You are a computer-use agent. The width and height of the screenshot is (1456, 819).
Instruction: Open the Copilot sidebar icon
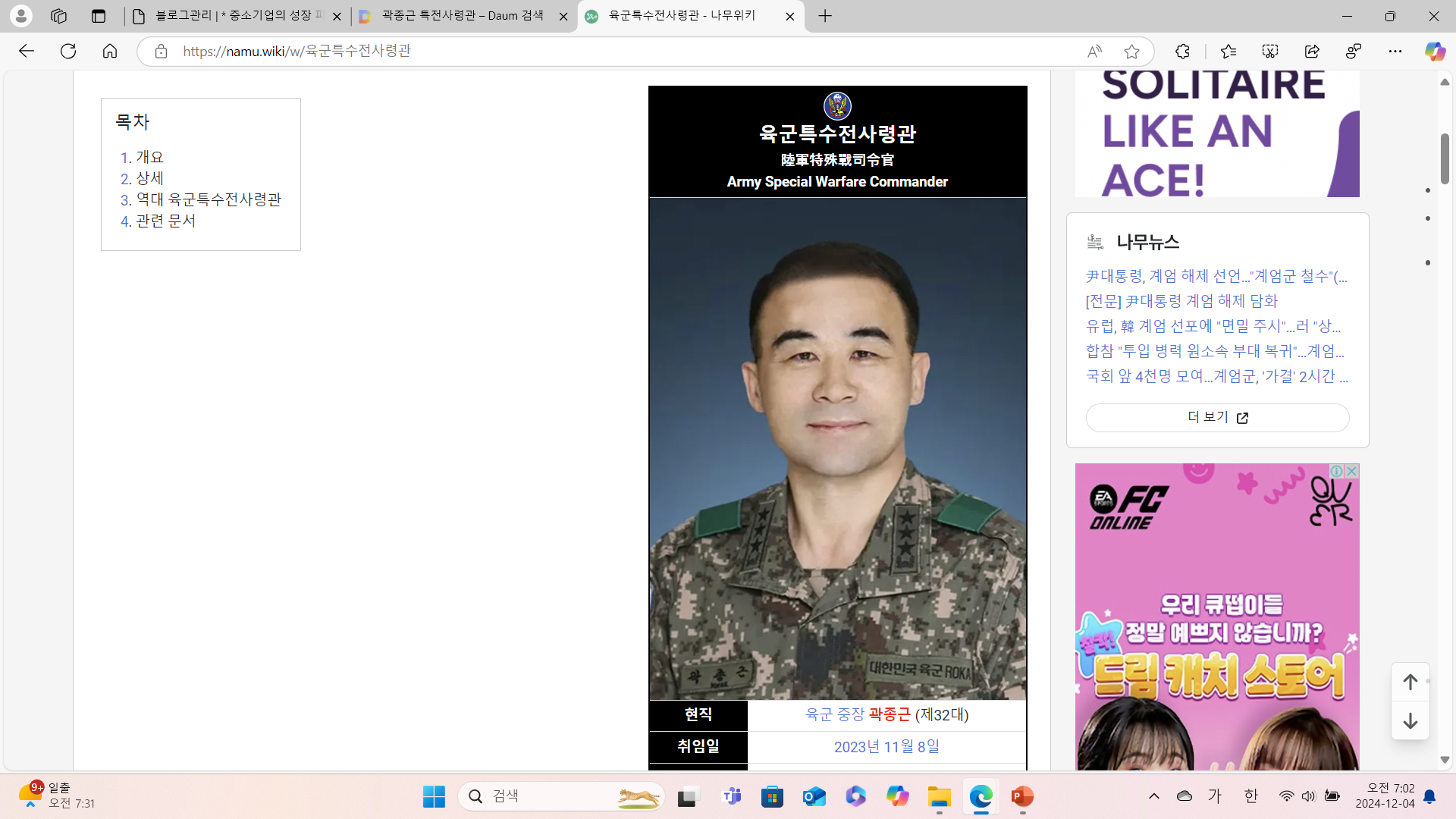pyautogui.click(x=1434, y=51)
